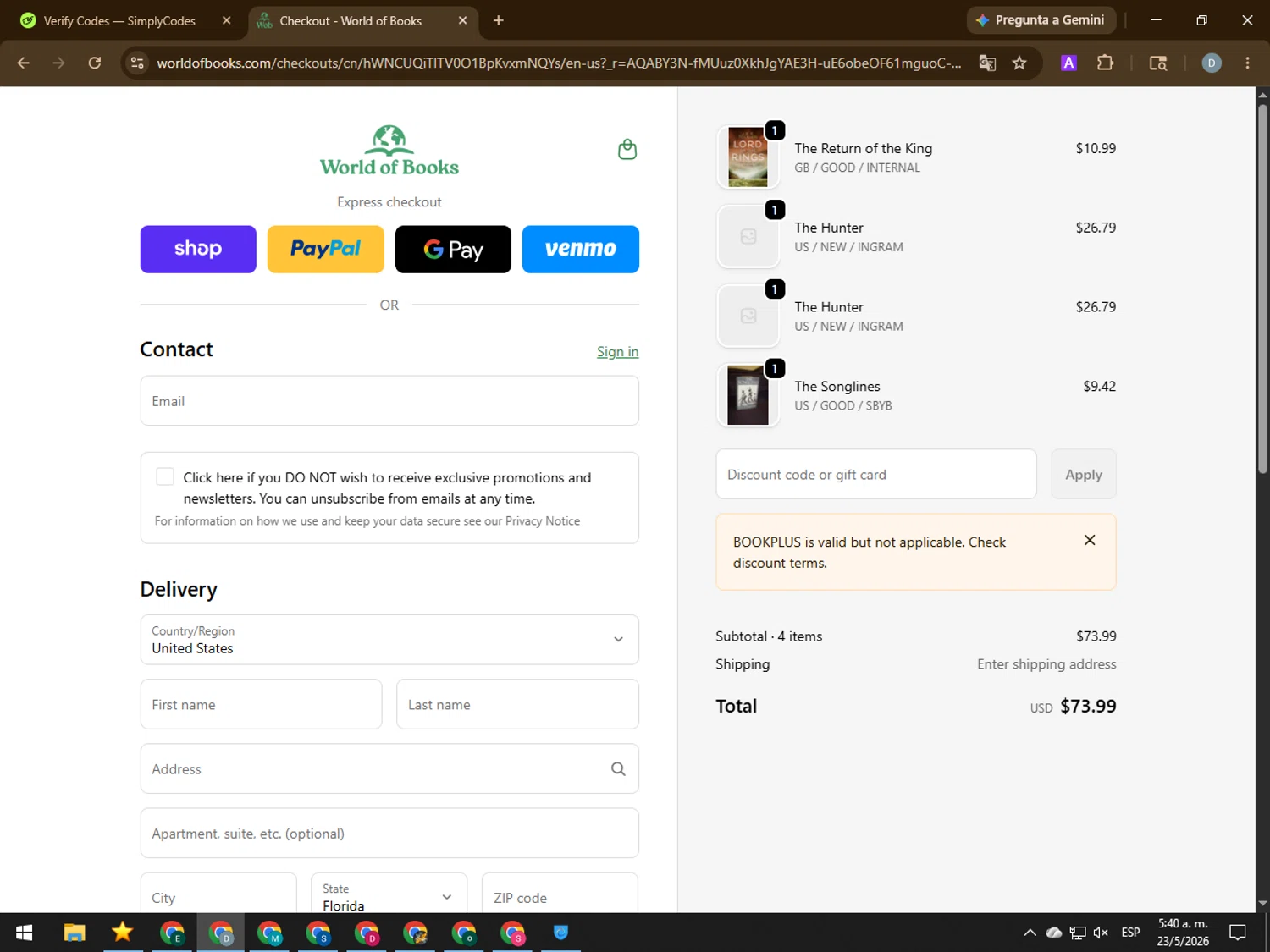Screen dimensions: 1270x952
Task: Click the Sign in link
Action: (x=617, y=351)
